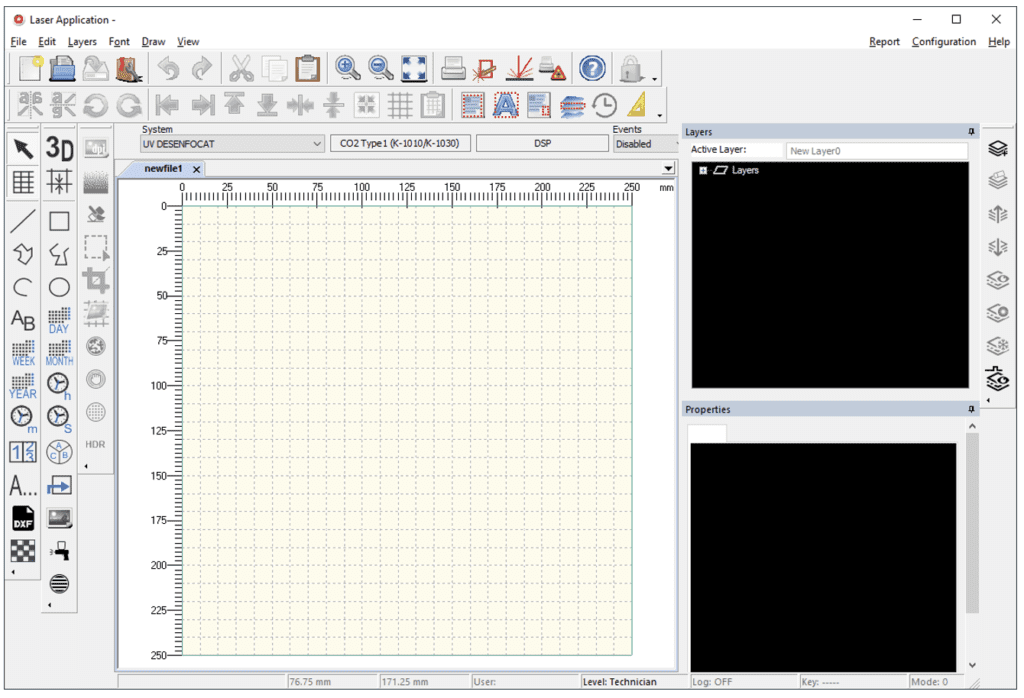Pin the Layers panel
1024x698 pixels.
click(x=971, y=132)
